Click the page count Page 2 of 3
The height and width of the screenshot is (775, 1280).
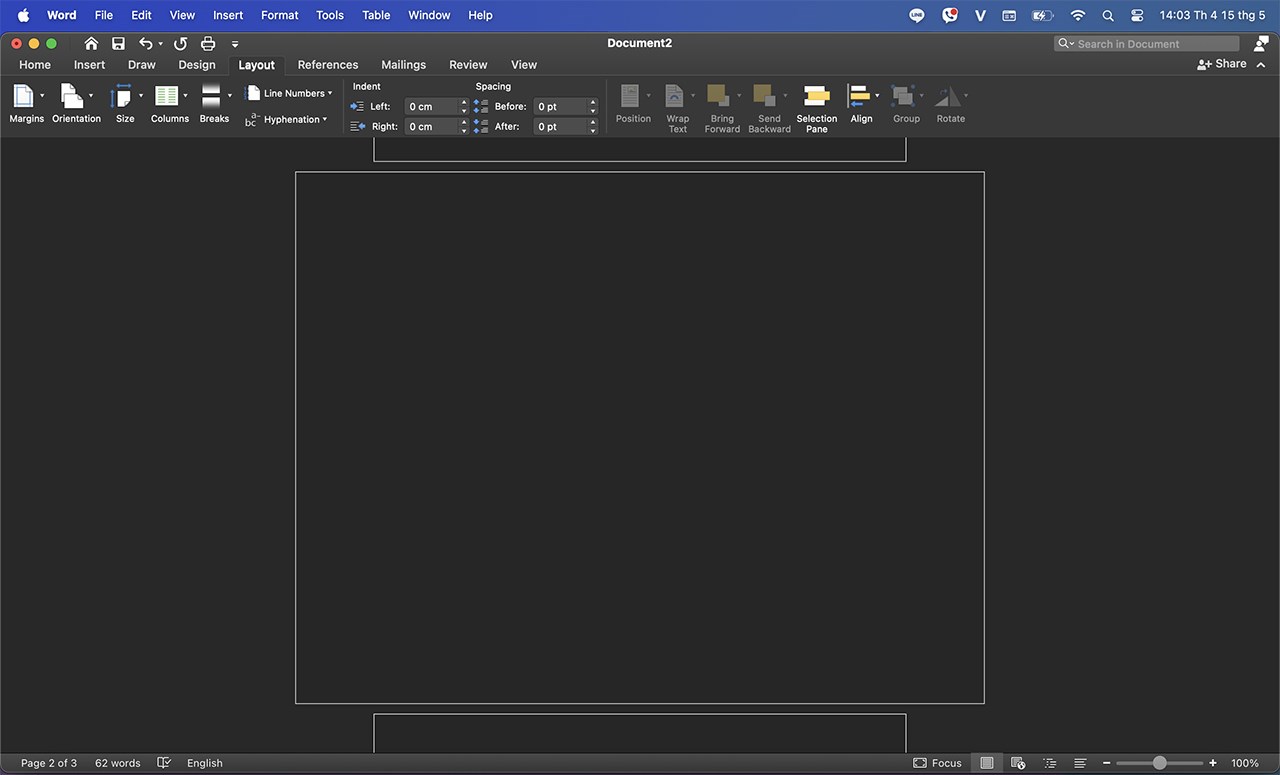coord(49,763)
